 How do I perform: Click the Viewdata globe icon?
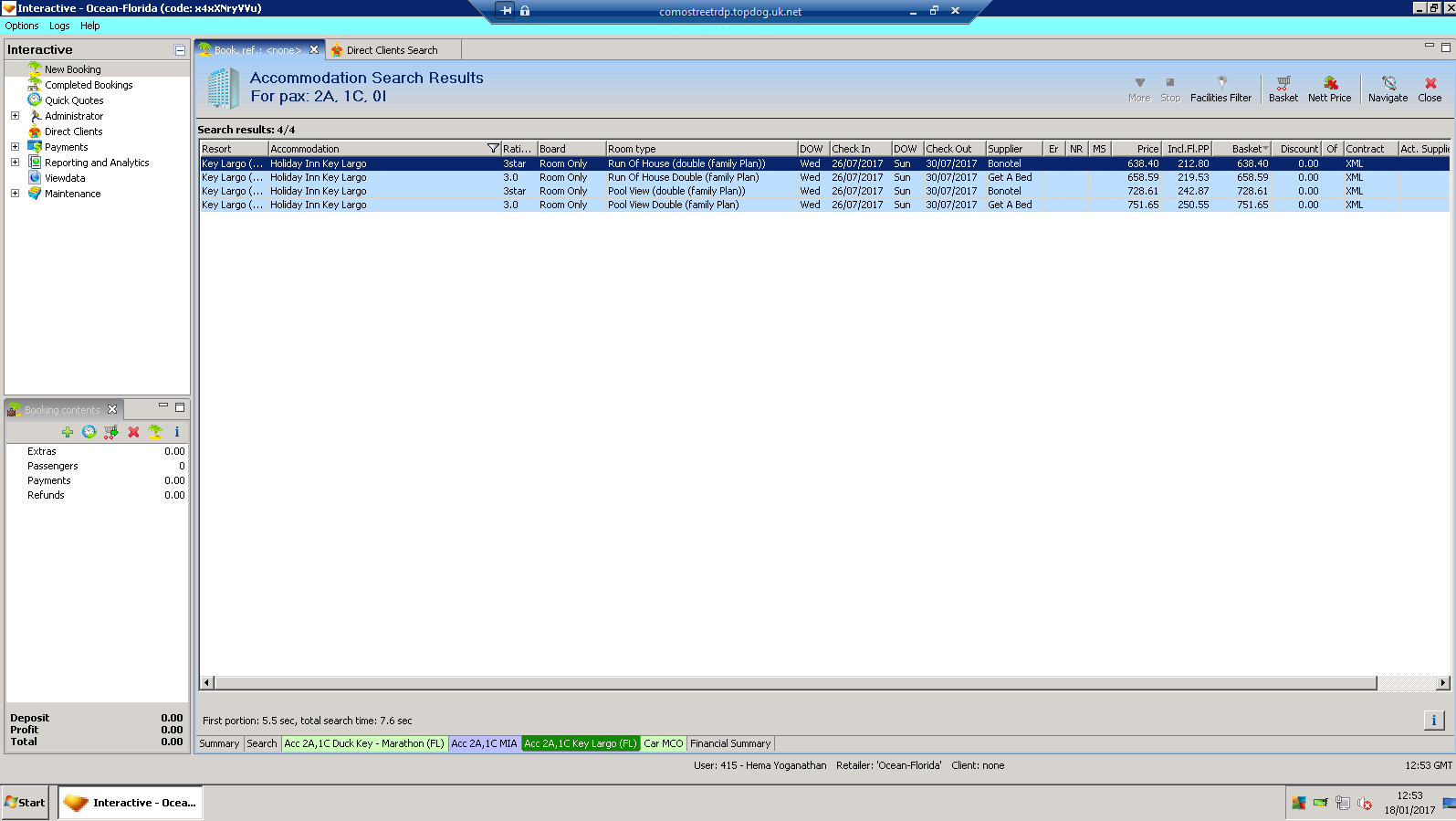pos(35,178)
